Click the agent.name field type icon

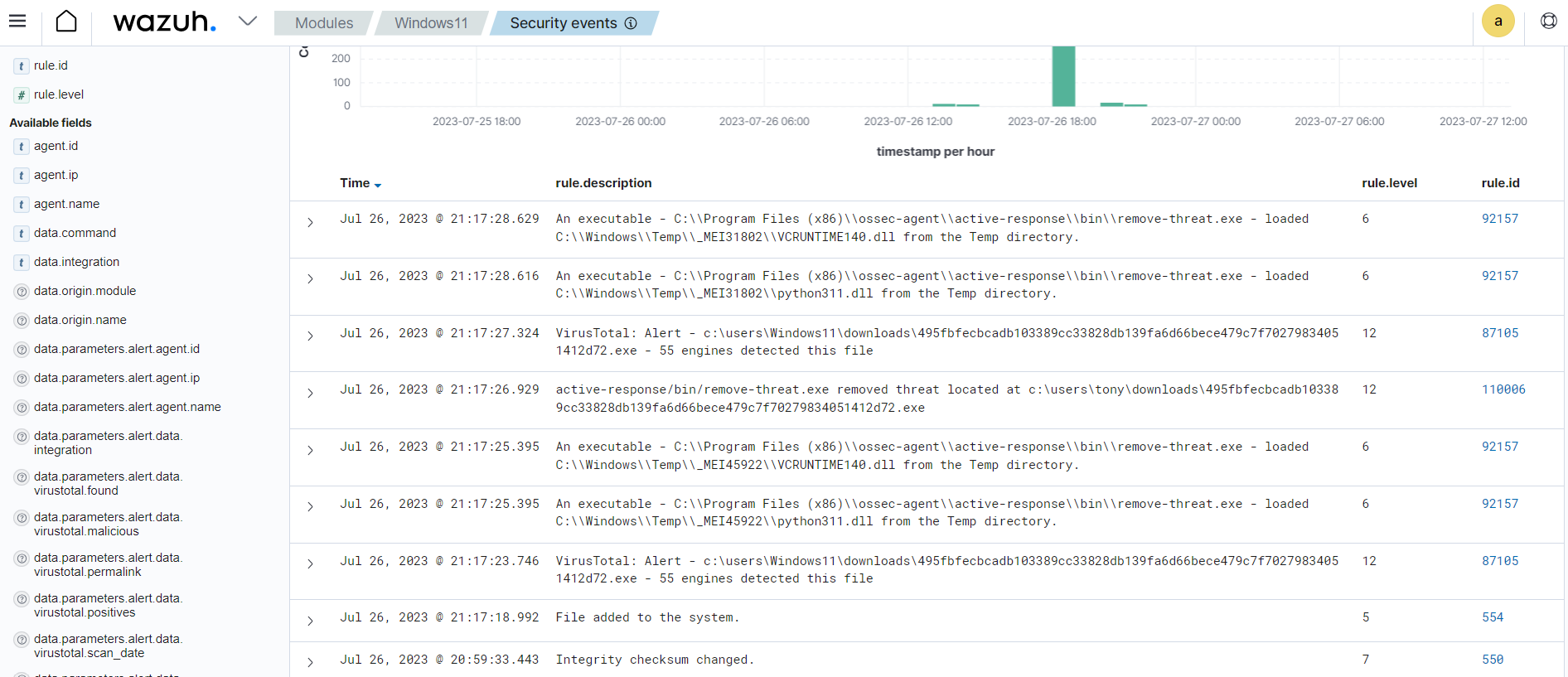point(22,205)
